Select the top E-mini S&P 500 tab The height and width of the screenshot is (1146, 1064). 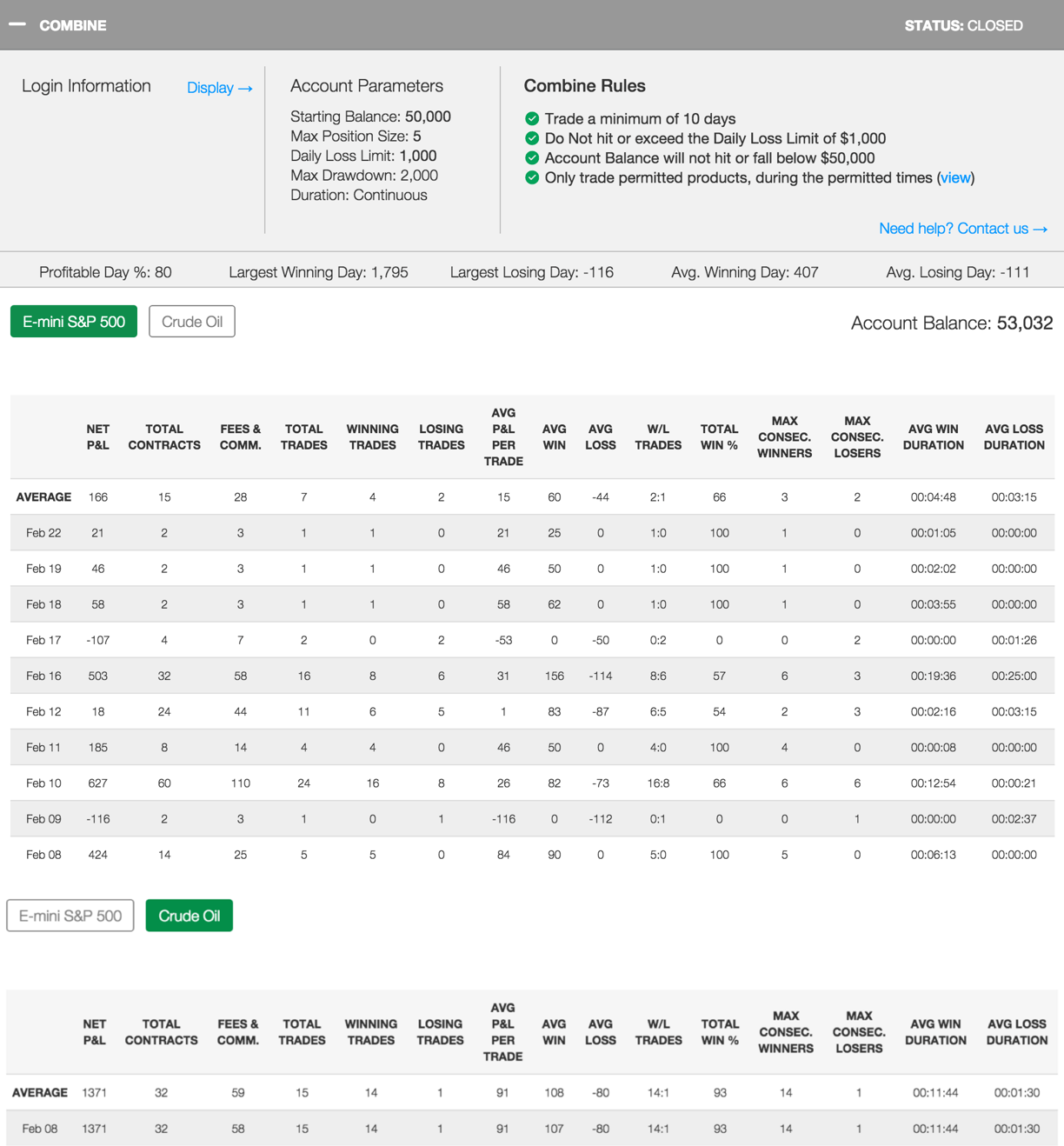click(x=74, y=322)
